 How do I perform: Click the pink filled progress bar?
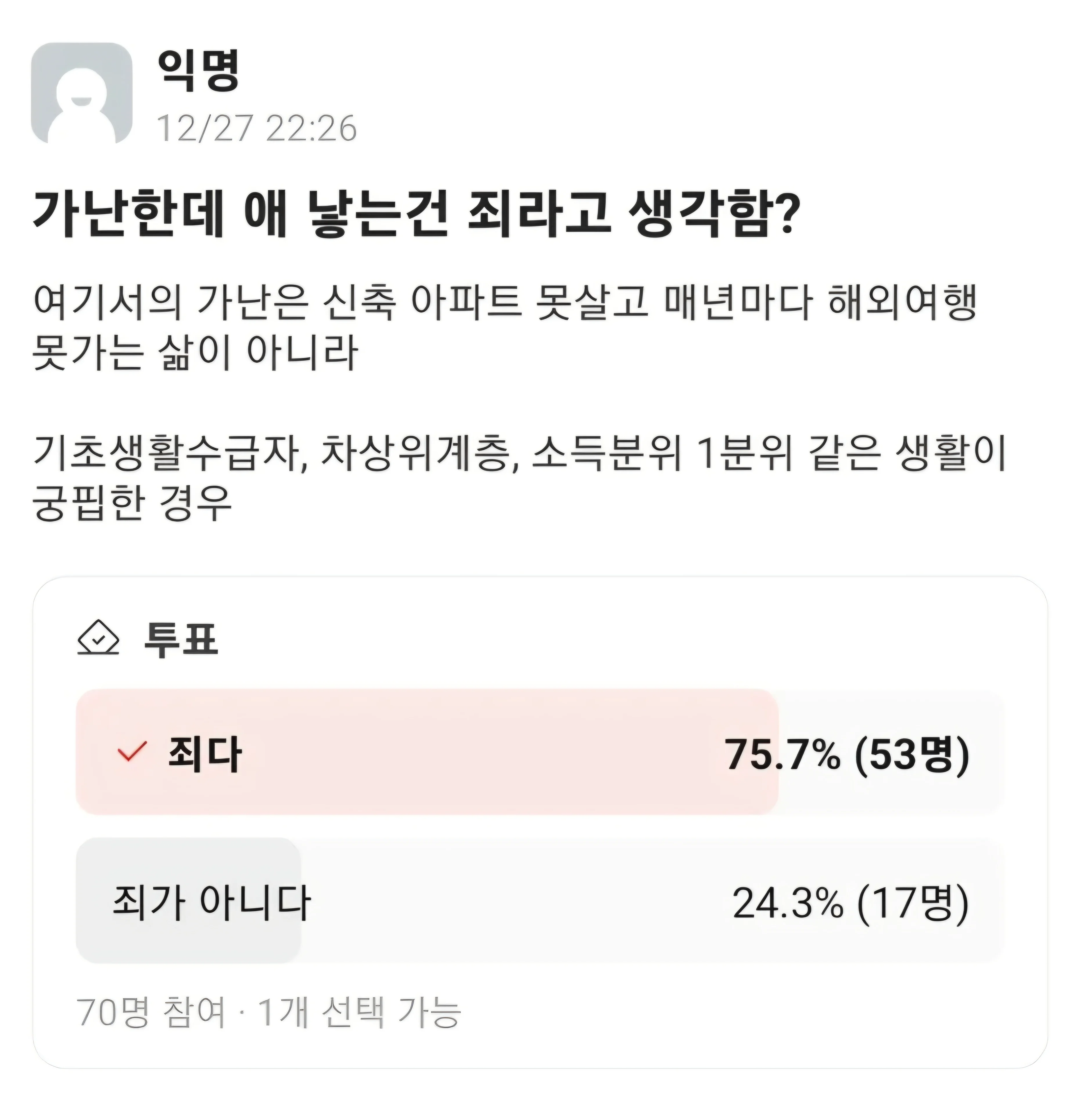[427, 752]
